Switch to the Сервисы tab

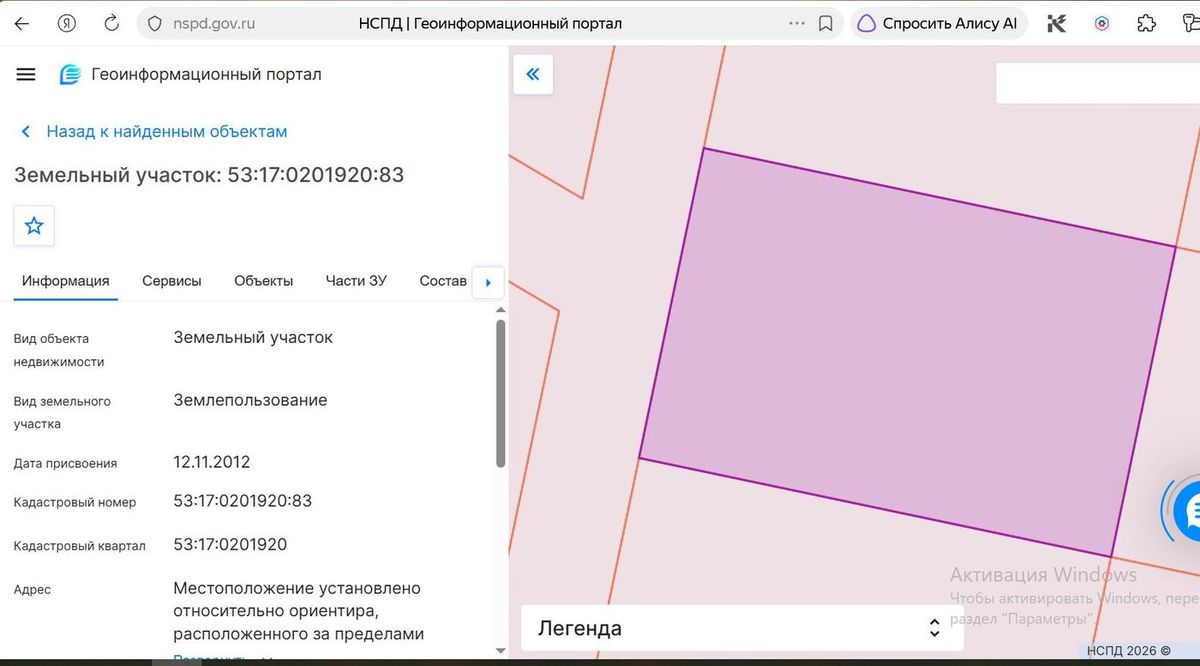tap(172, 281)
